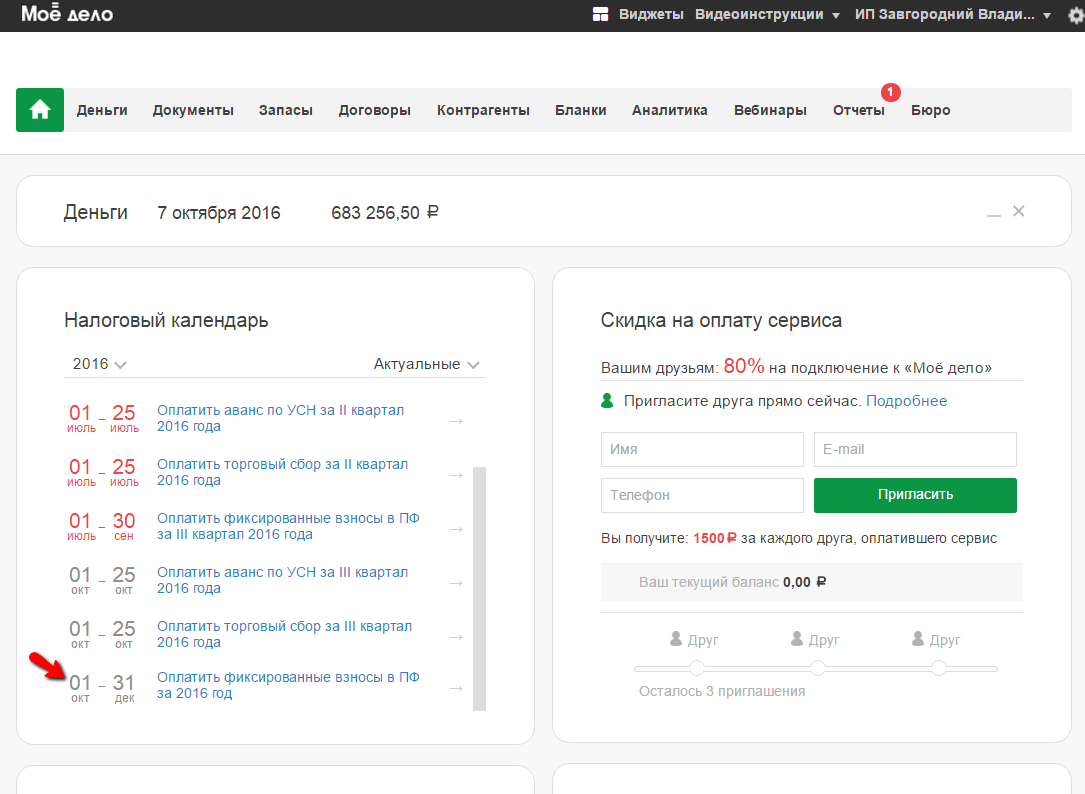The width and height of the screenshot is (1085, 794).
Task: Open the Бланки menu tab
Action: [x=581, y=110]
